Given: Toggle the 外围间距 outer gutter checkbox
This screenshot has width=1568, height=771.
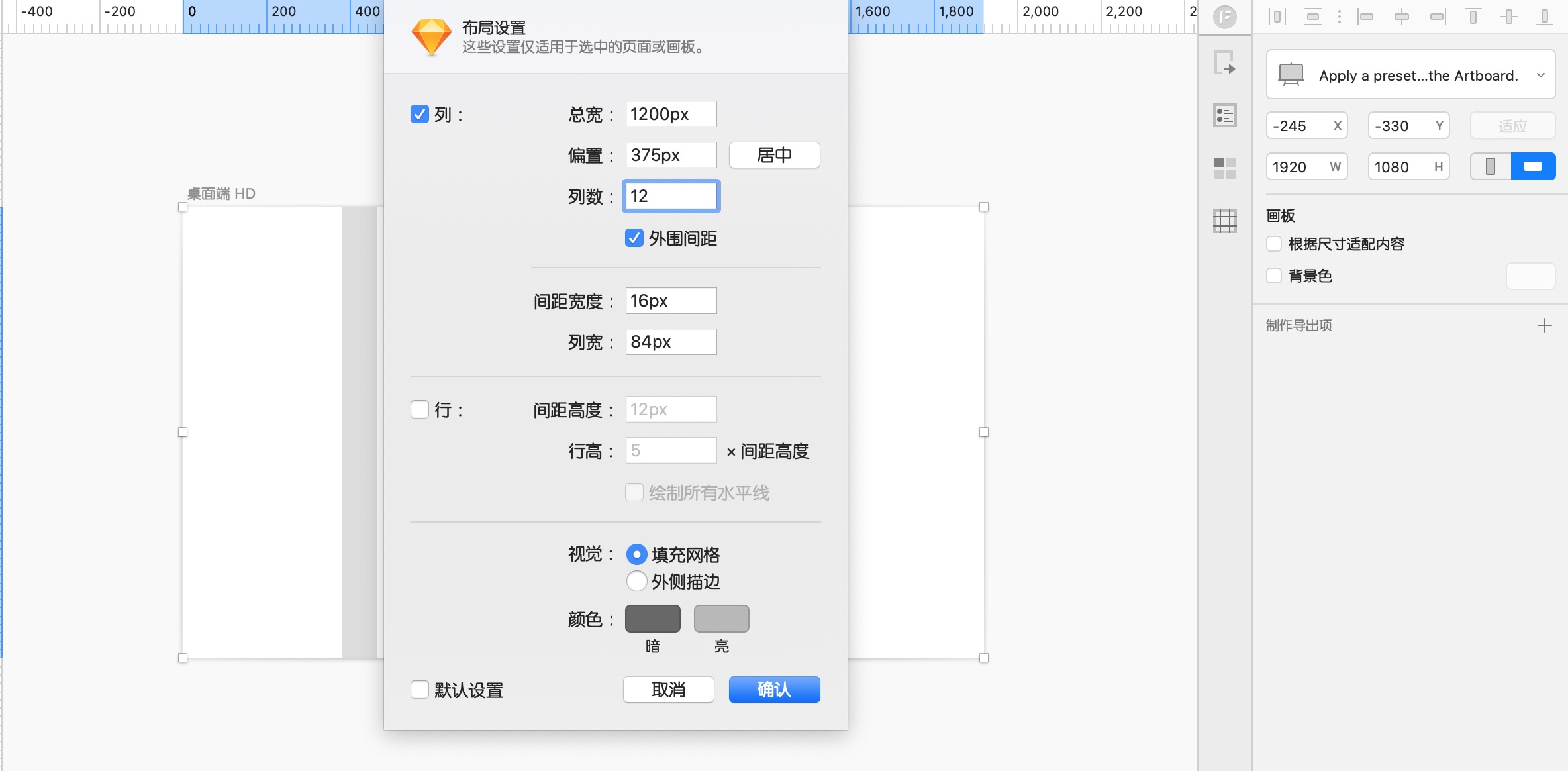Looking at the screenshot, I should click(634, 238).
